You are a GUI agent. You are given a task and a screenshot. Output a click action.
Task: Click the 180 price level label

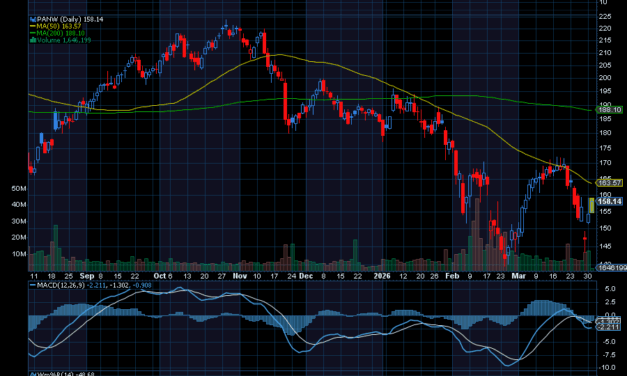(605, 133)
